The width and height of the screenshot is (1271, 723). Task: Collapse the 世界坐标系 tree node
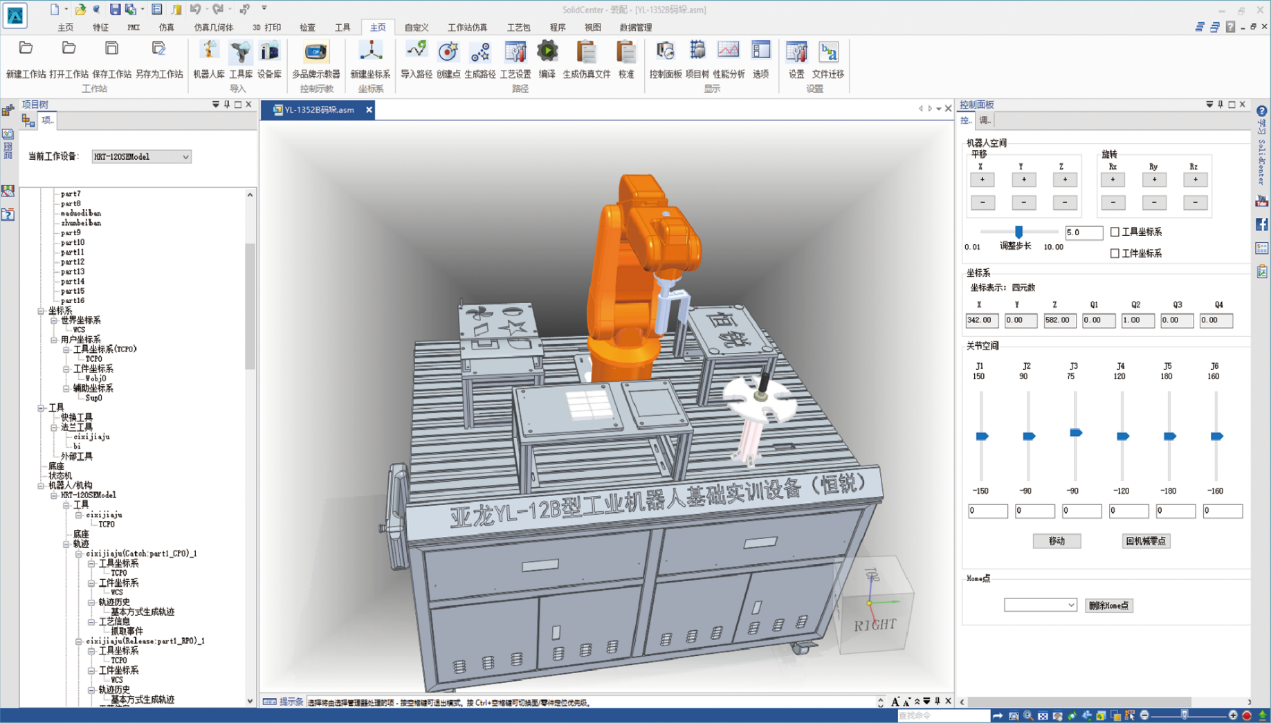pos(54,321)
